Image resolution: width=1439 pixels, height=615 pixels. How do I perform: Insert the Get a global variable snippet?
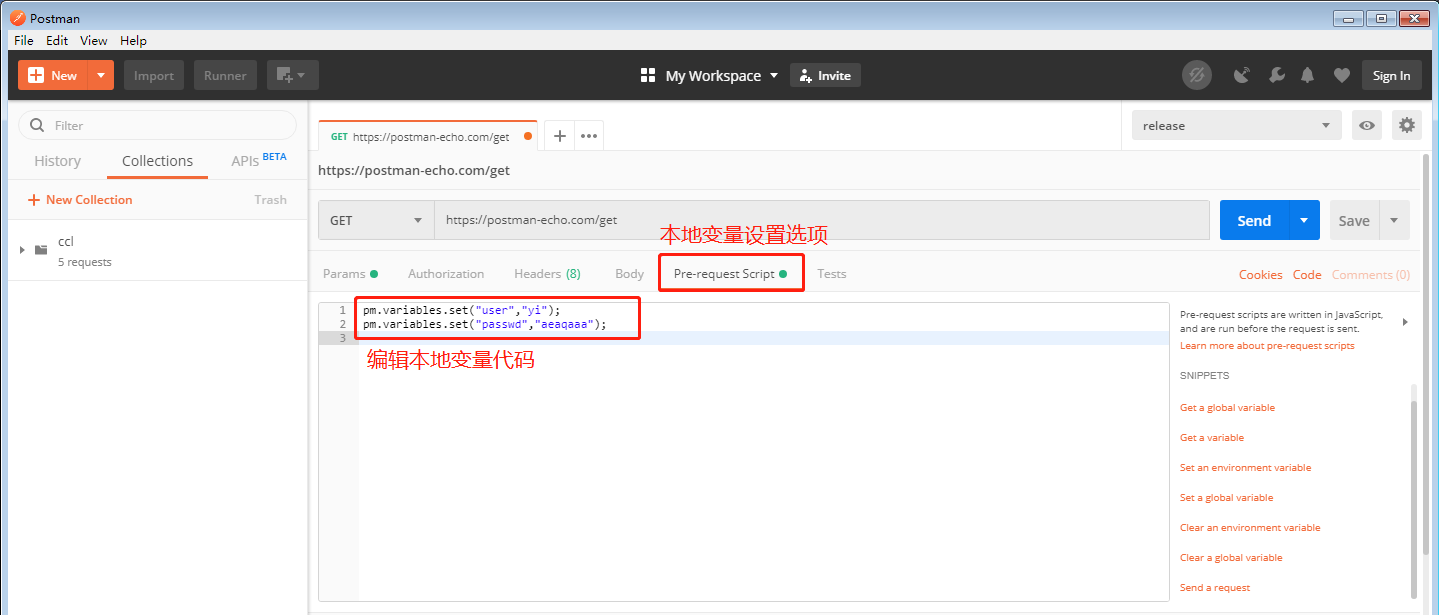point(1227,408)
